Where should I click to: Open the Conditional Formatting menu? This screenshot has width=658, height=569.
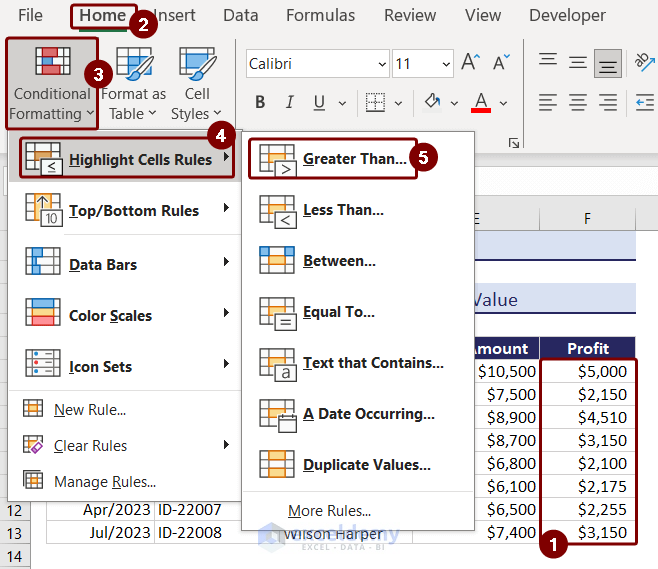point(52,84)
